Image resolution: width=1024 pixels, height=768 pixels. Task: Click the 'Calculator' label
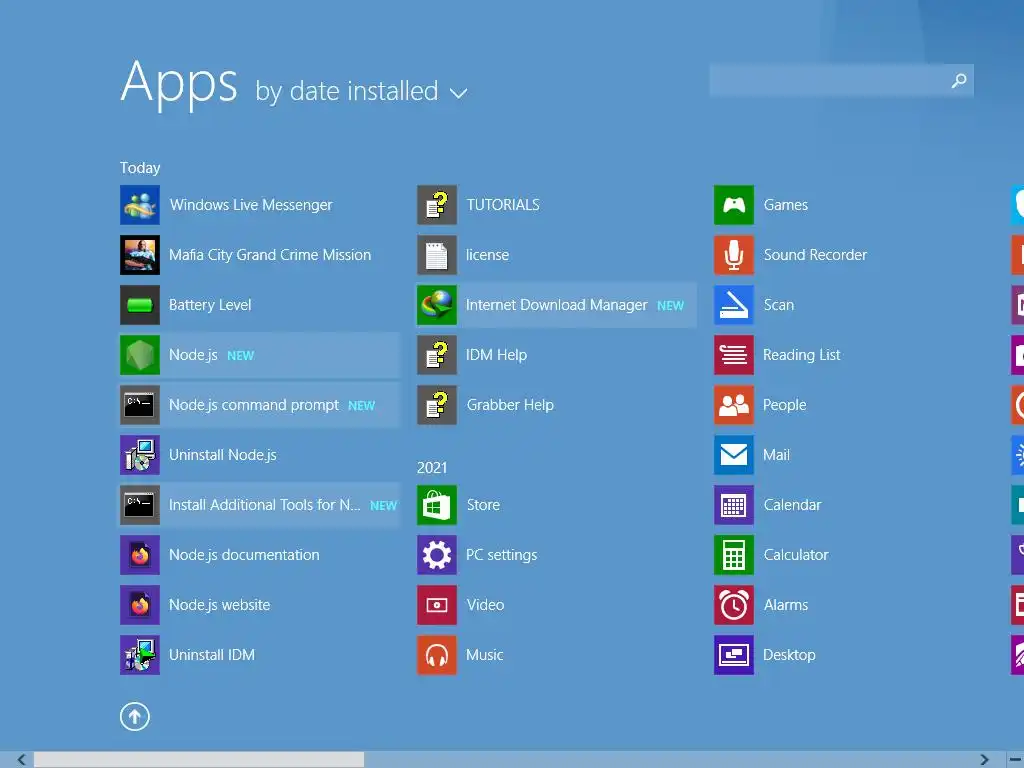pos(795,555)
